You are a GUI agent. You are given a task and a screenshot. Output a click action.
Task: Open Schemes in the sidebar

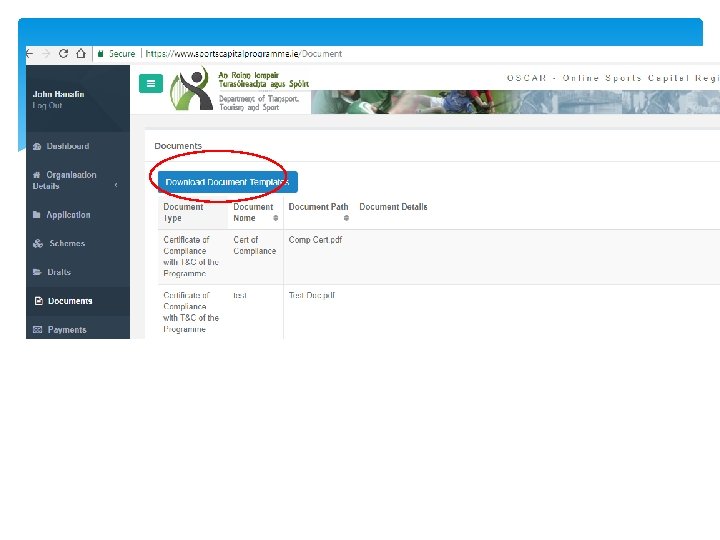pos(67,243)
